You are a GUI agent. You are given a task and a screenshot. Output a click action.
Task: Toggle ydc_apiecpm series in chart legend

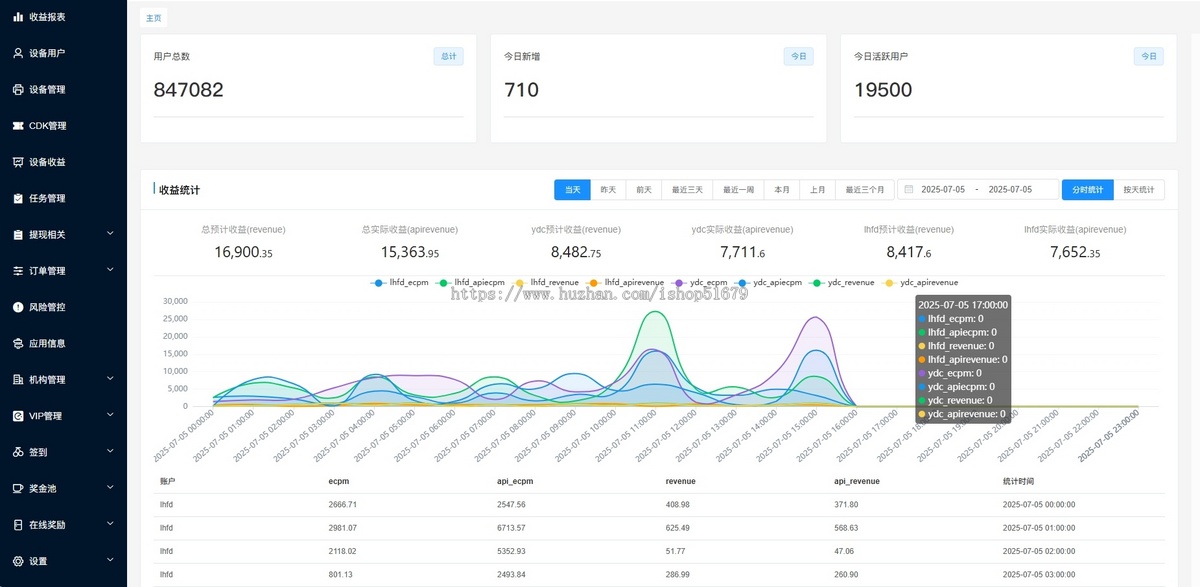coord(769,283)
